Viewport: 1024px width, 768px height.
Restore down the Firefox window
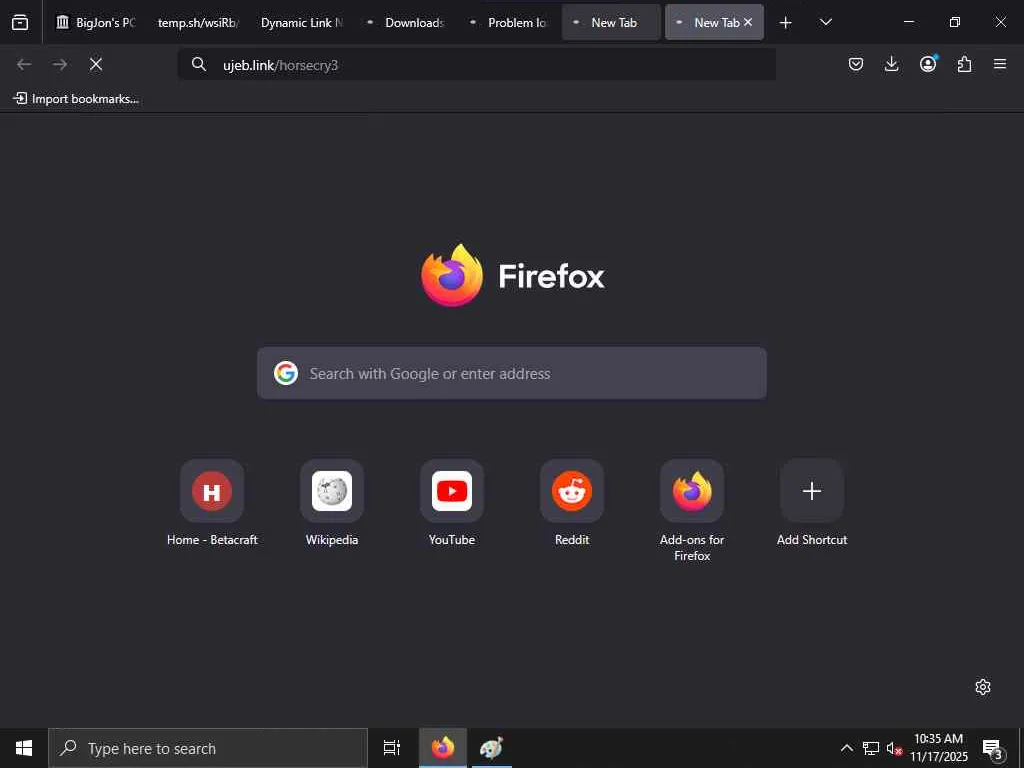coord(955,22)
